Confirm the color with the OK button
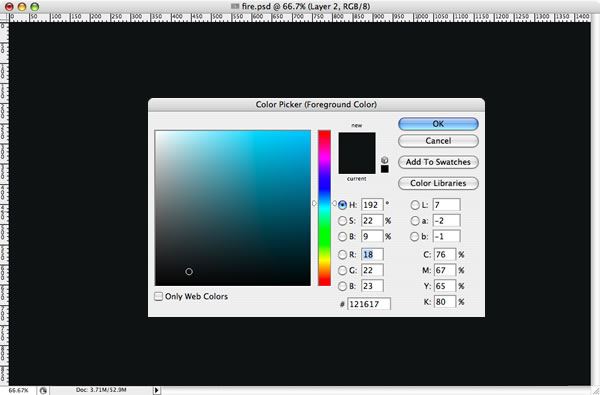Image resolution: width=600 pixels, height=395 pixels. tap(438, 124)
